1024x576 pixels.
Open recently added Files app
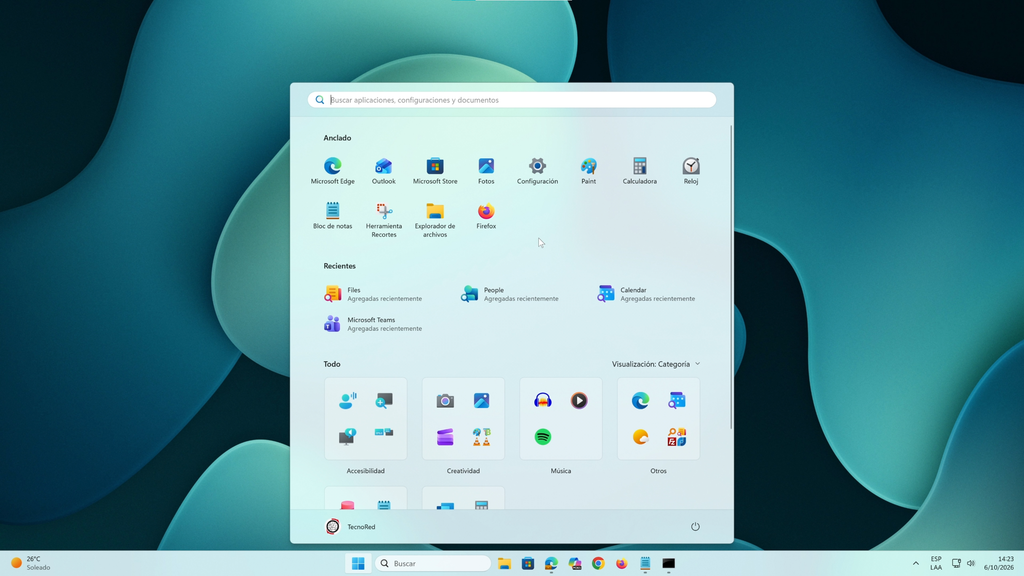click(373, 294)
